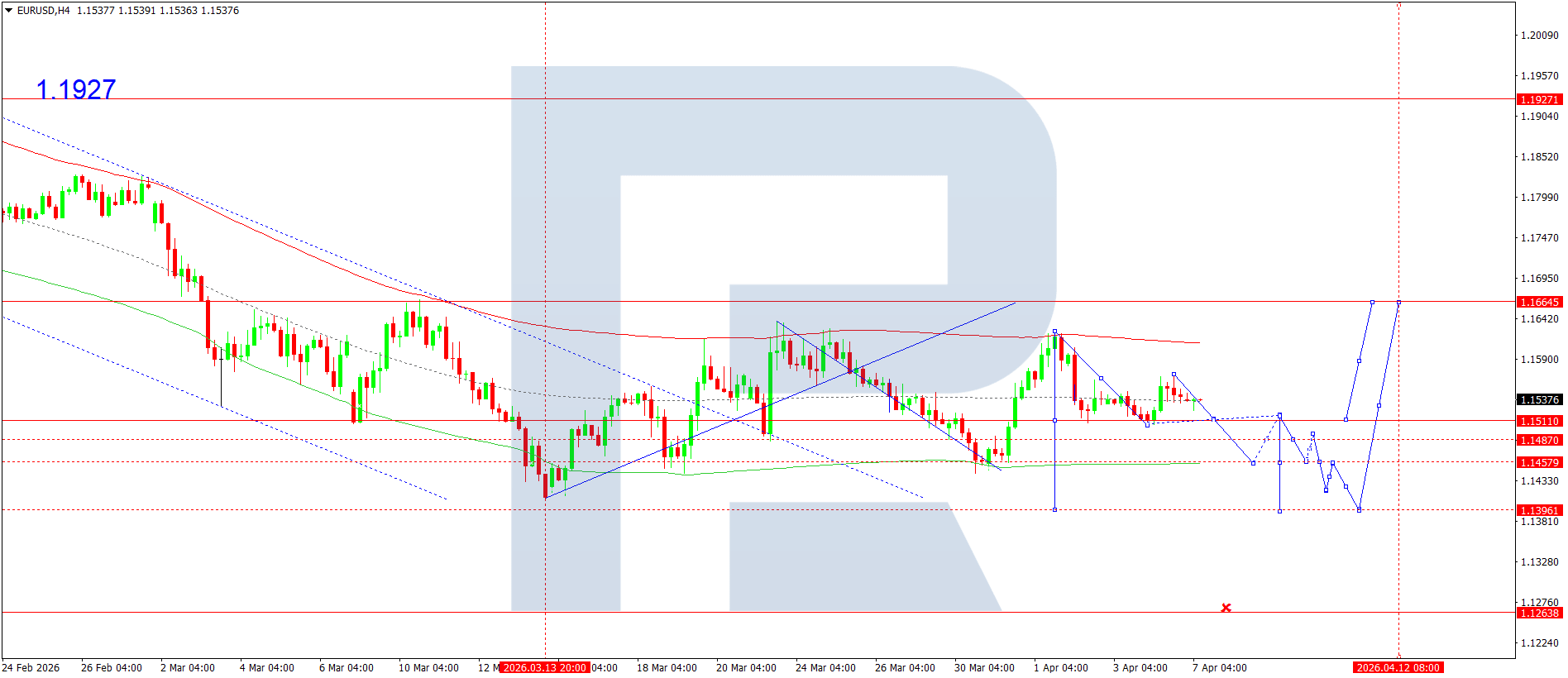The image size is (1568, 678).
Task: Open the chart menu arrow beside EURUSD,H4
Action: click(8, 11)
